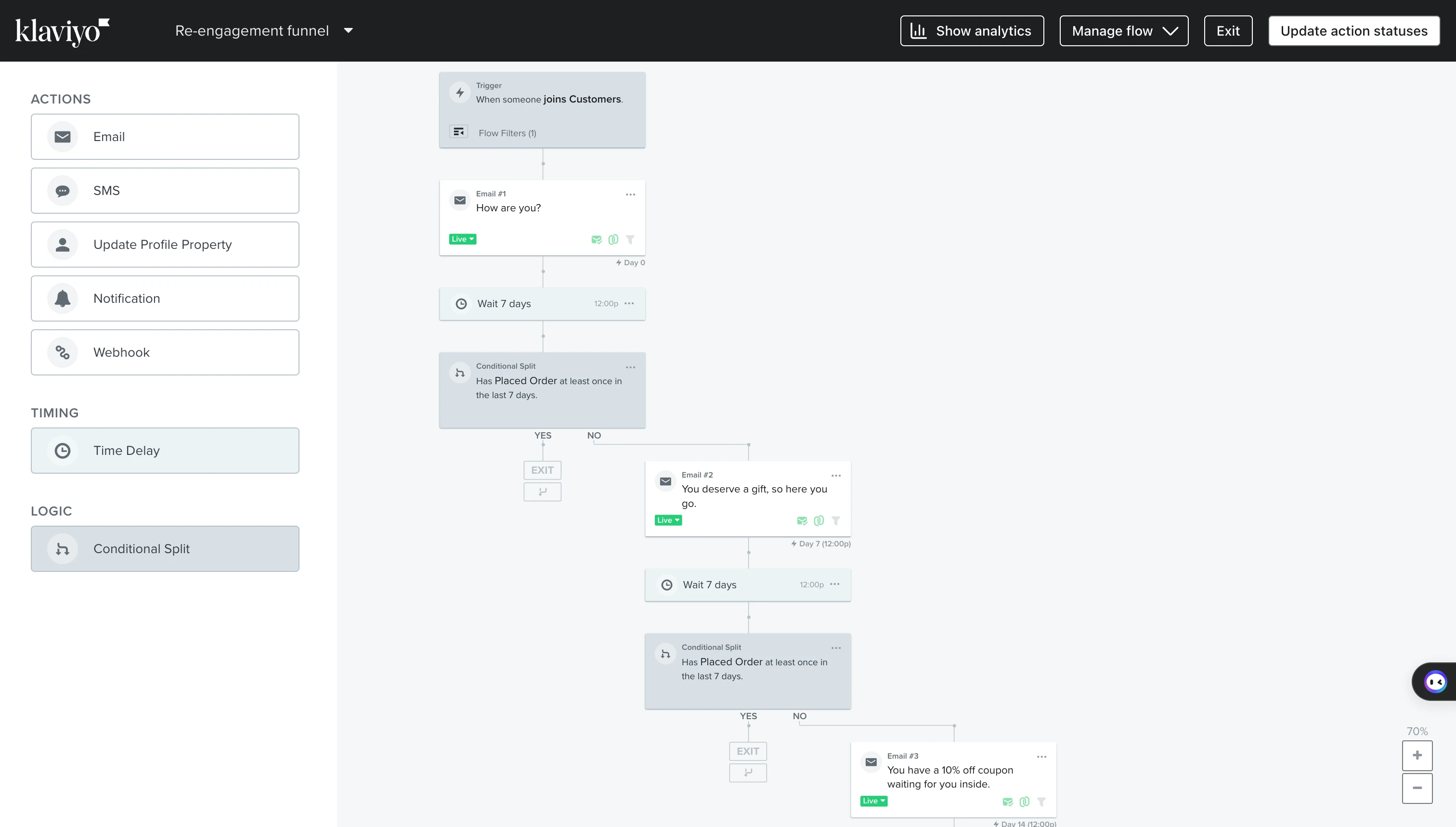Click the rejoin arrow below first EXIT
This screenshot has height=827, width=1456.
coord(543,492)
